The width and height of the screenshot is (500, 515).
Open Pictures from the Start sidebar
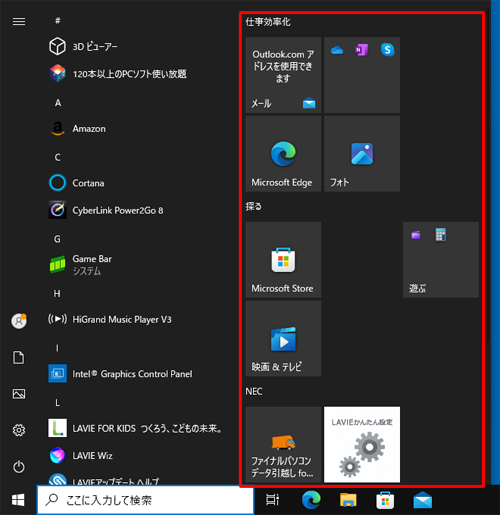(x=19, y=394)
